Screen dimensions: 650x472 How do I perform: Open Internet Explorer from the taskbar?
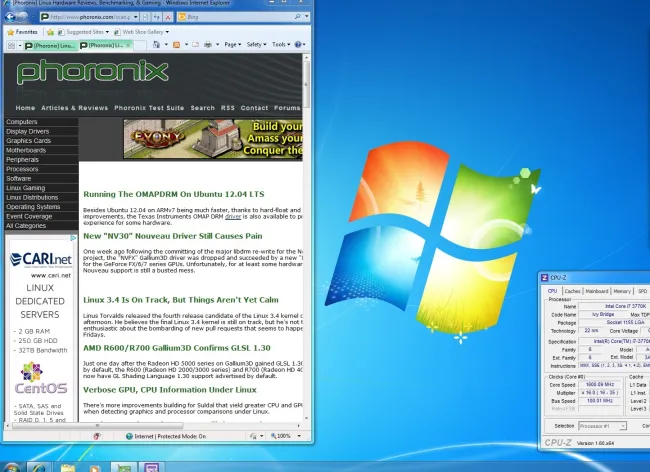pos(40,466)
